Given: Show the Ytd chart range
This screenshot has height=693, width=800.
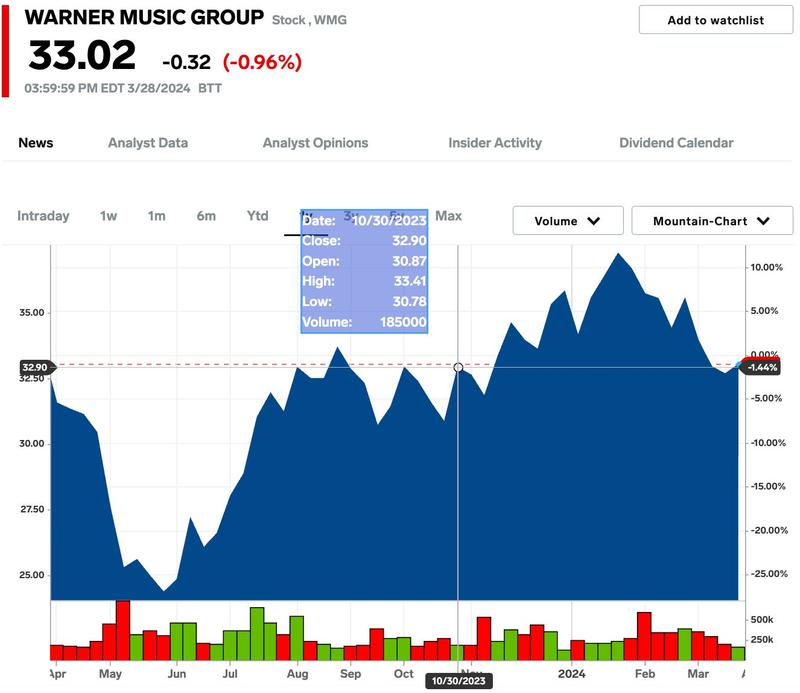Looking at the screenshot, I should pyautogui.click(x=258, y=216).
